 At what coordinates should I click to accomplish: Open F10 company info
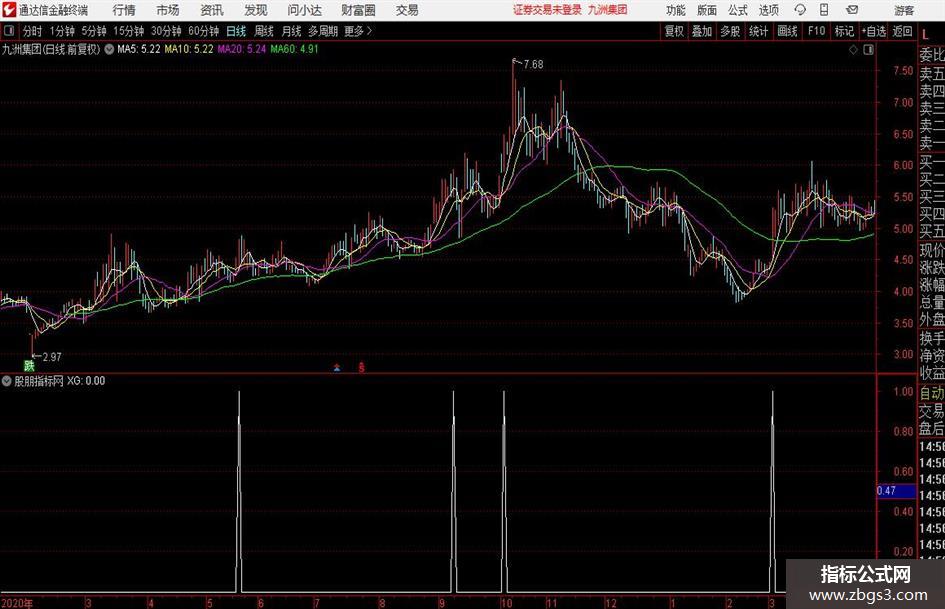click(x=817, y=31)
